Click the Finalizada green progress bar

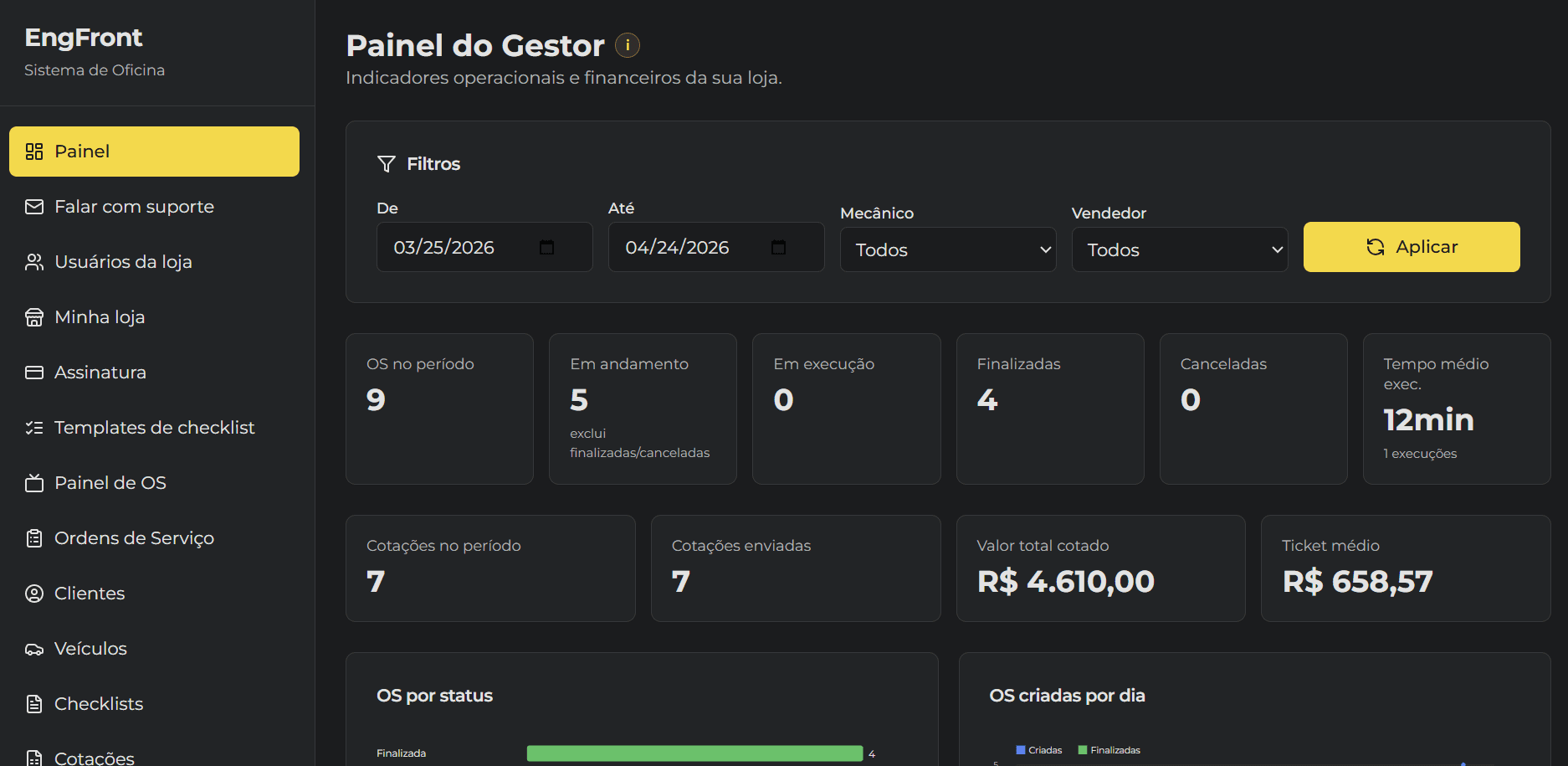(694, 752)
